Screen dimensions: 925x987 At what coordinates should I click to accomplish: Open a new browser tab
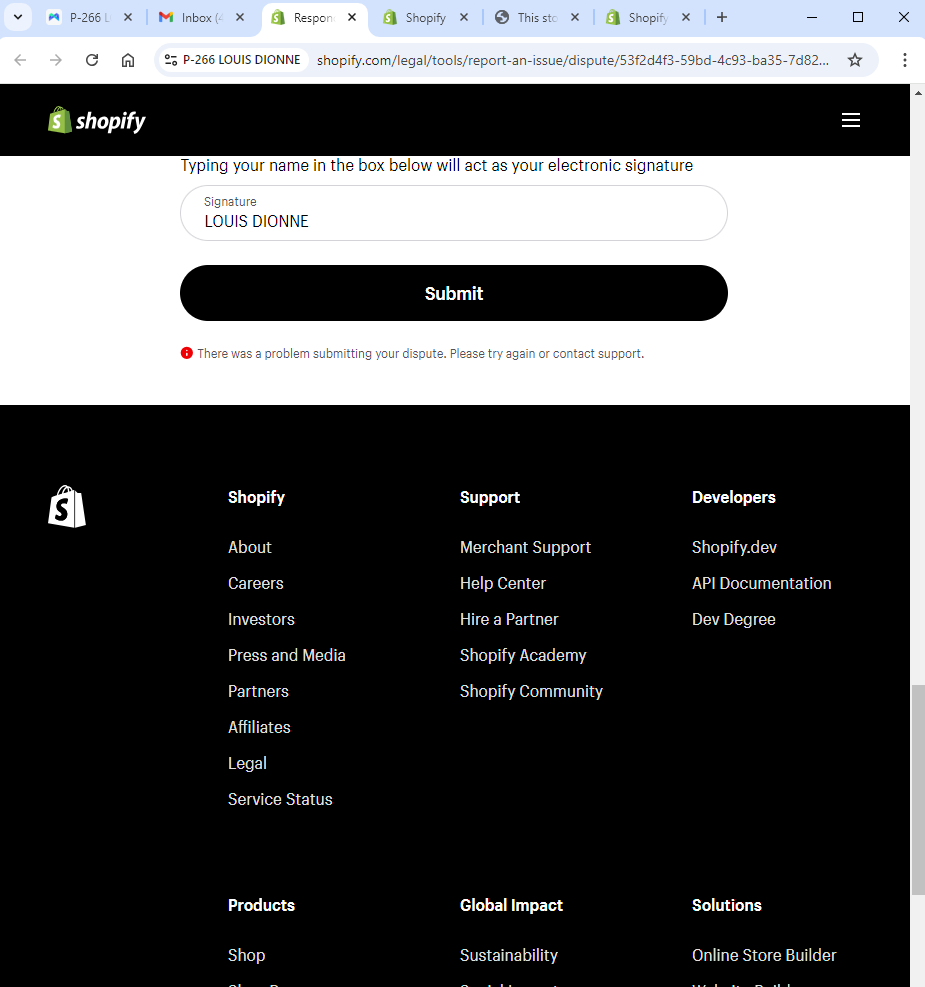tap(722, 18)
